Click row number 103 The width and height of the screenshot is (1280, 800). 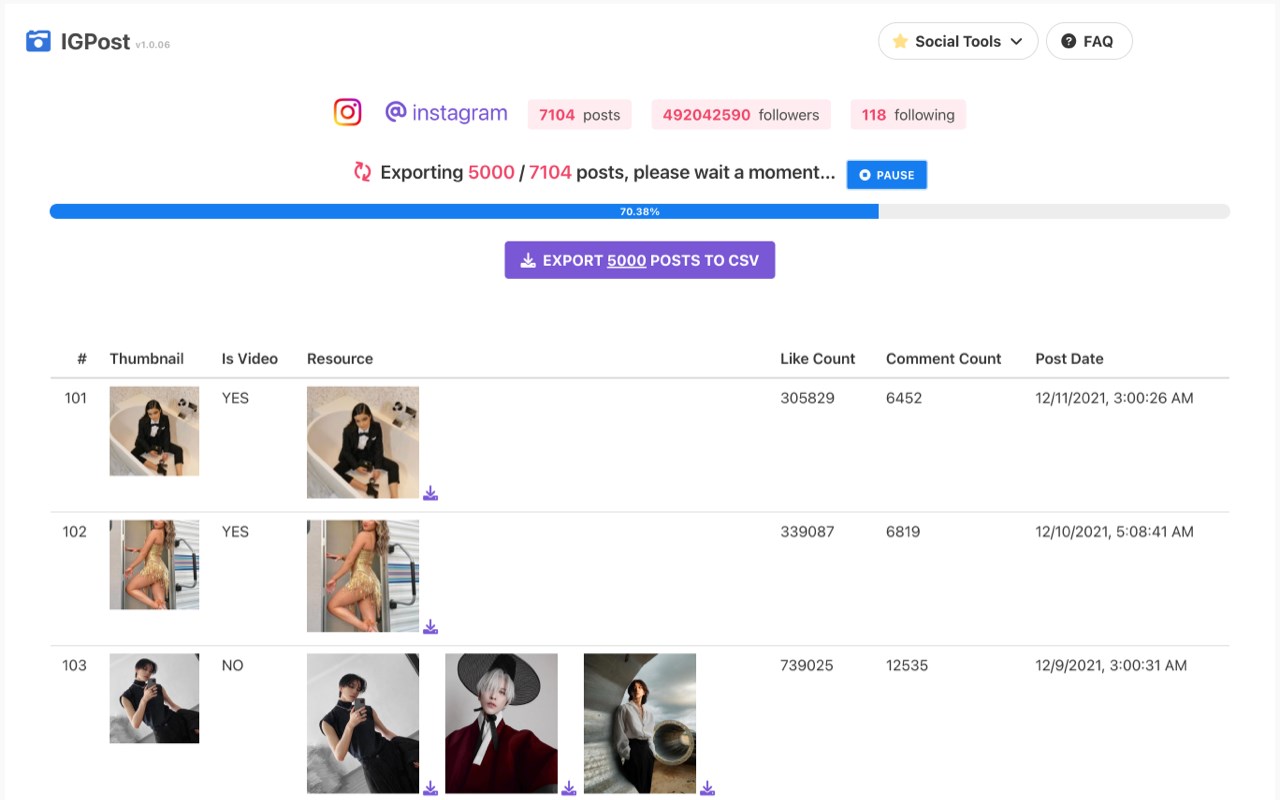point(75,665)
